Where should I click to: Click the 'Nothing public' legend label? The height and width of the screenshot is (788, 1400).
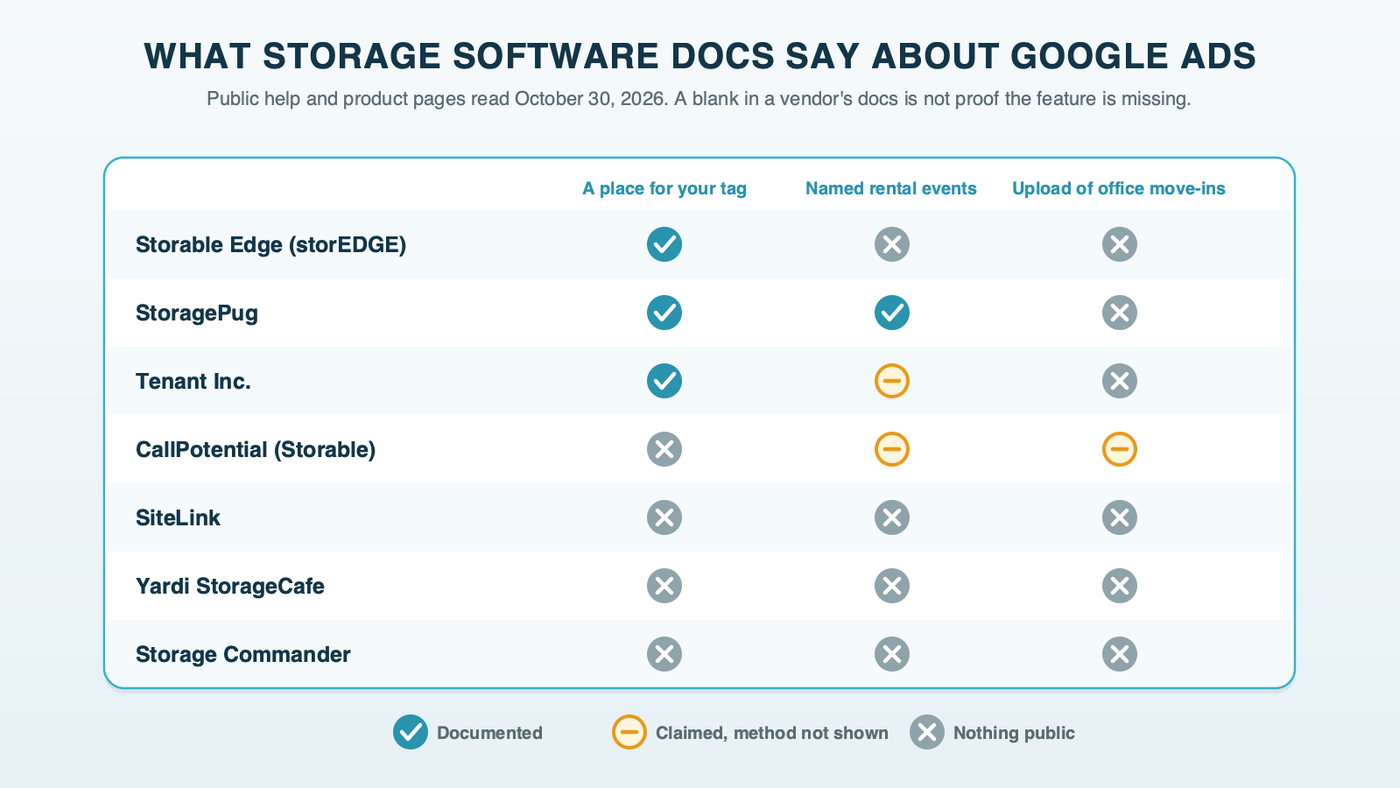coord(1014,733)
